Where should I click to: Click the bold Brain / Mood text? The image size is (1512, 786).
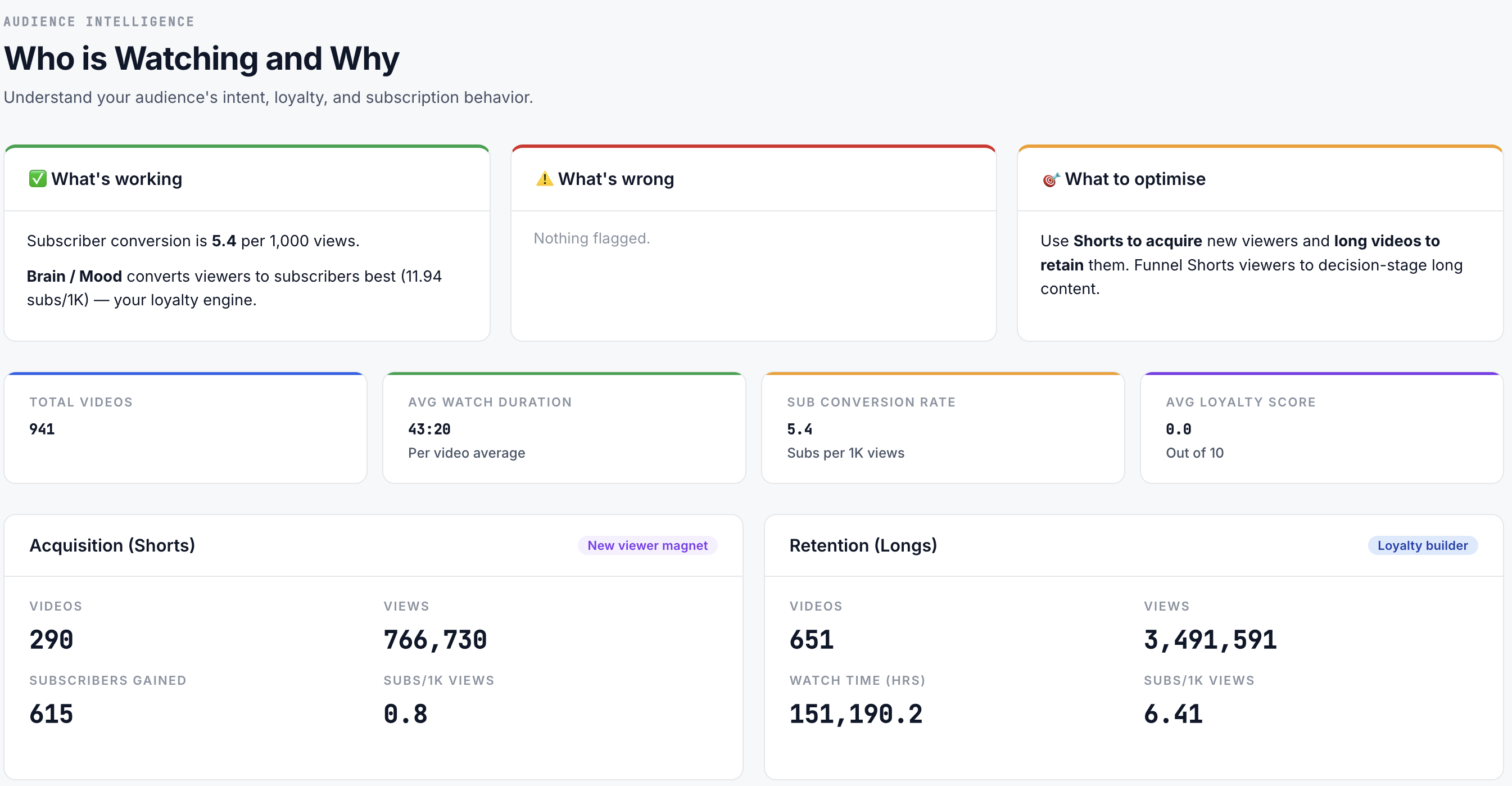click(x=75, y=276)
